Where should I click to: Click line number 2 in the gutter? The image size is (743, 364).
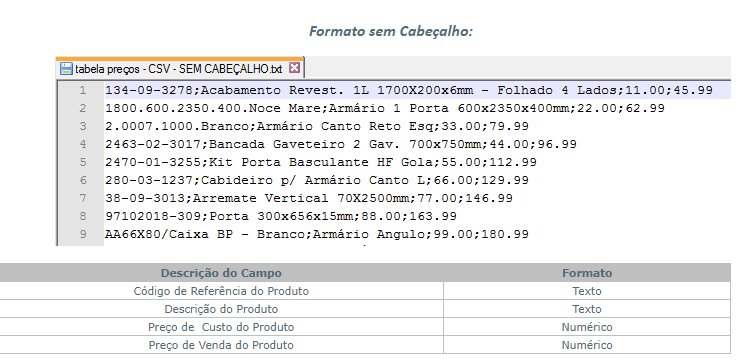pos(83,108)
